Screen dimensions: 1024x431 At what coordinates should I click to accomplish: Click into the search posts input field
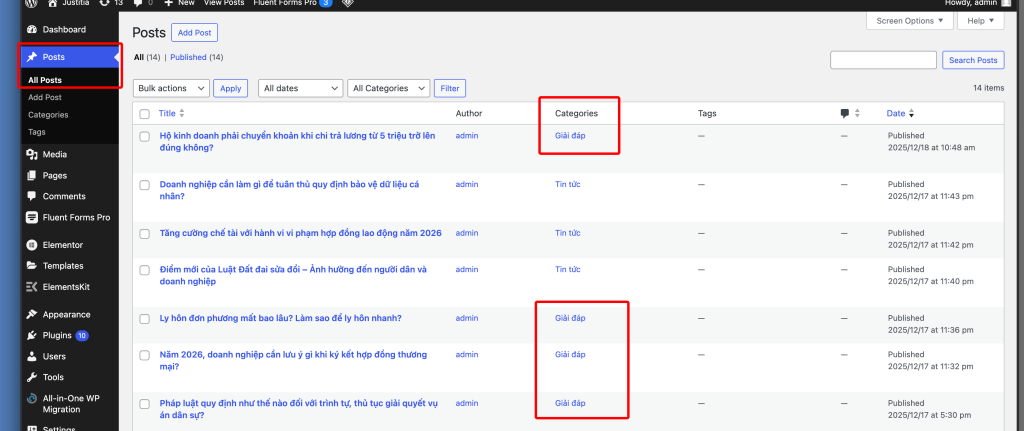tap(883, 60)
